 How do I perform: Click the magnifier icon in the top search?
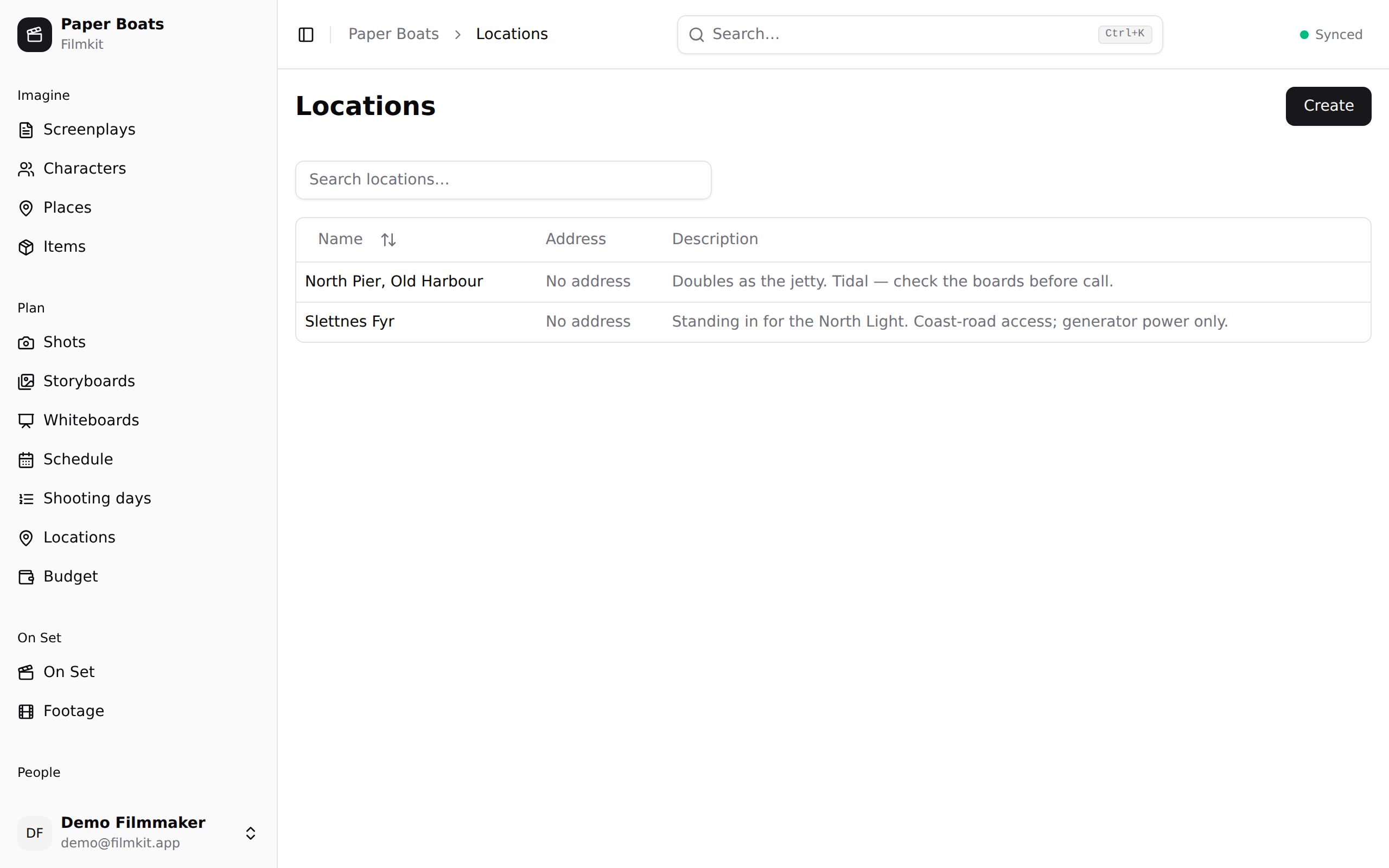coord(696,34)
